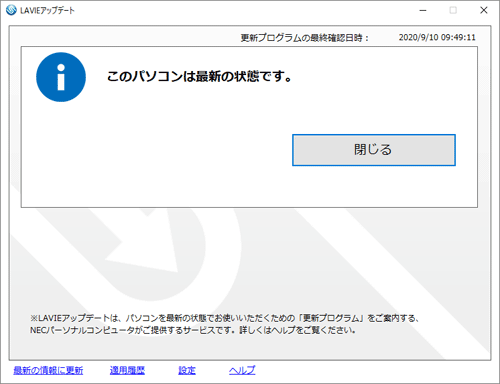Open the 最新の情報に更新 link

click(x=48, y=370)
